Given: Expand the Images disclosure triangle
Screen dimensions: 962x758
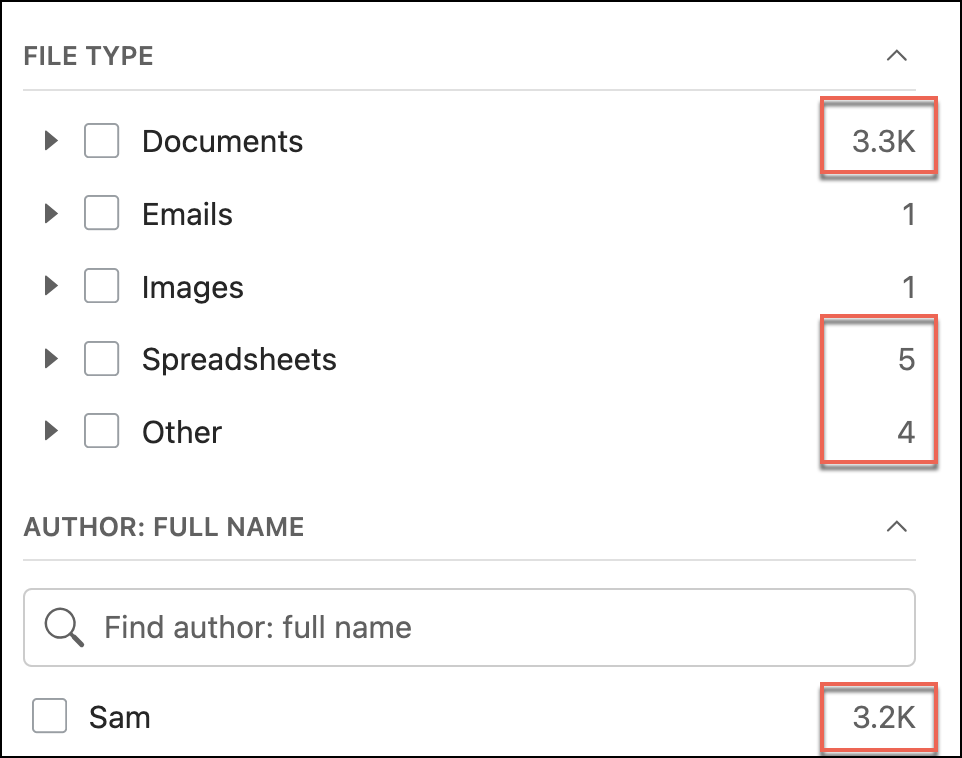Looking at the screenshot, I should coord(52,287).
